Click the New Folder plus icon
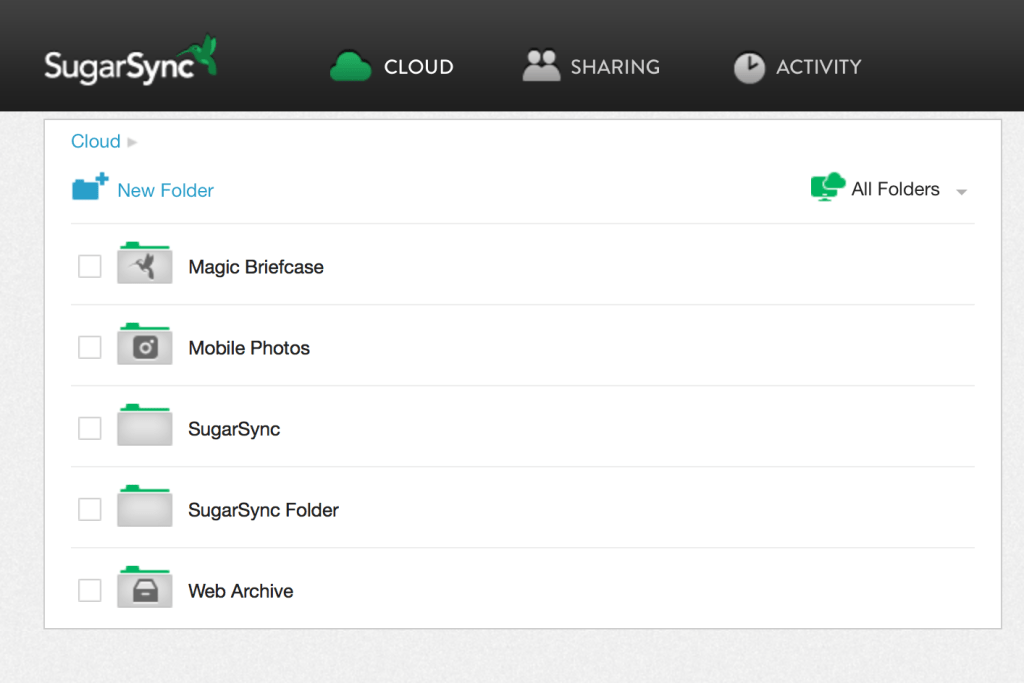This screenshot has width=1024, height=683. [x=90, y=187]
